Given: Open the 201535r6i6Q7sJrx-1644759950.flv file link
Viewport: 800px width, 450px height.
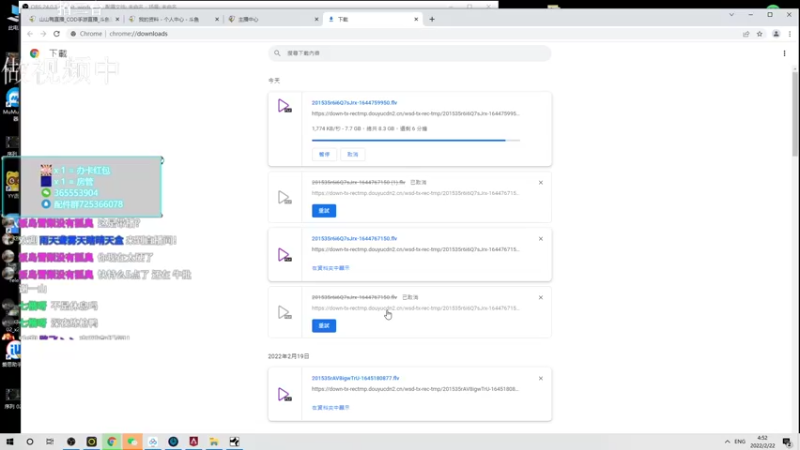Looking at the screenshot, I should point(354,103).
